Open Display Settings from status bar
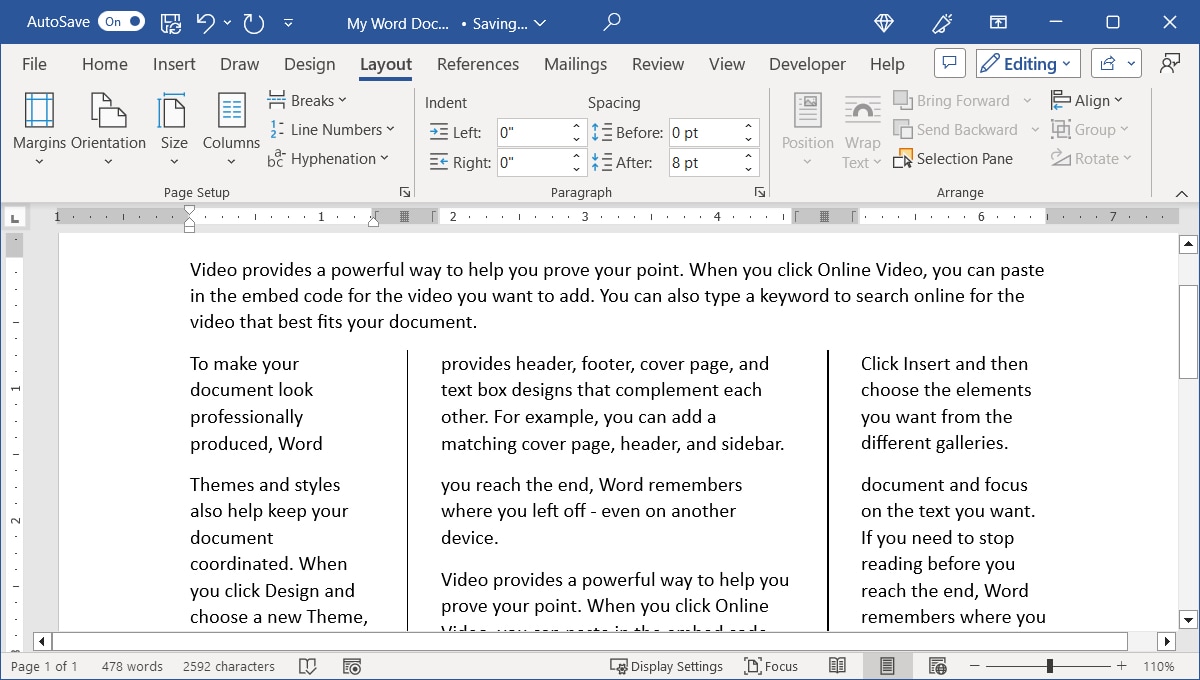The image size is (1200, 680). 667,665
